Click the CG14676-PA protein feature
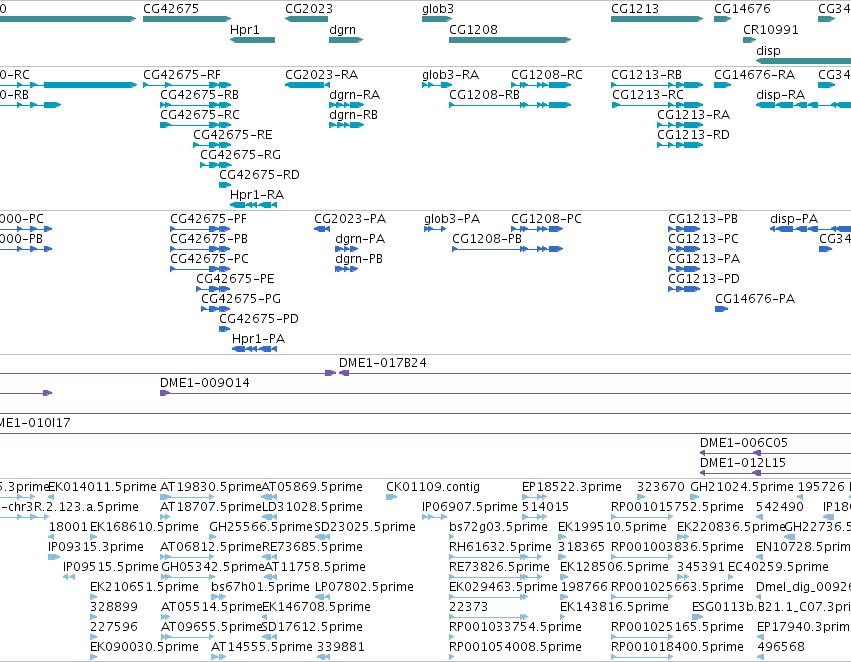Screen dimensions: 851x662 tap(721, 309)
